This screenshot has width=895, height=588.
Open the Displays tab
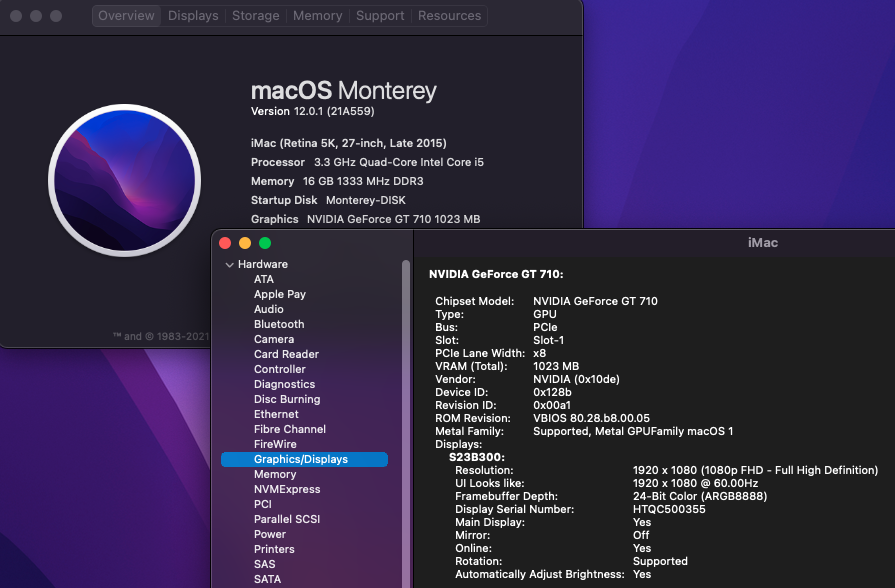193,15
